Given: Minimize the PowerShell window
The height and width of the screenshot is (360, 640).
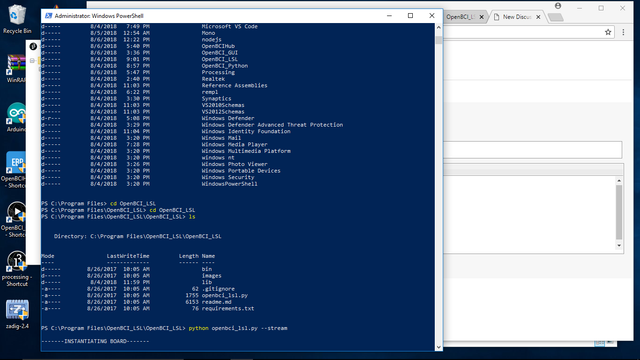Looking at the screenshot, I should [389, 16].
